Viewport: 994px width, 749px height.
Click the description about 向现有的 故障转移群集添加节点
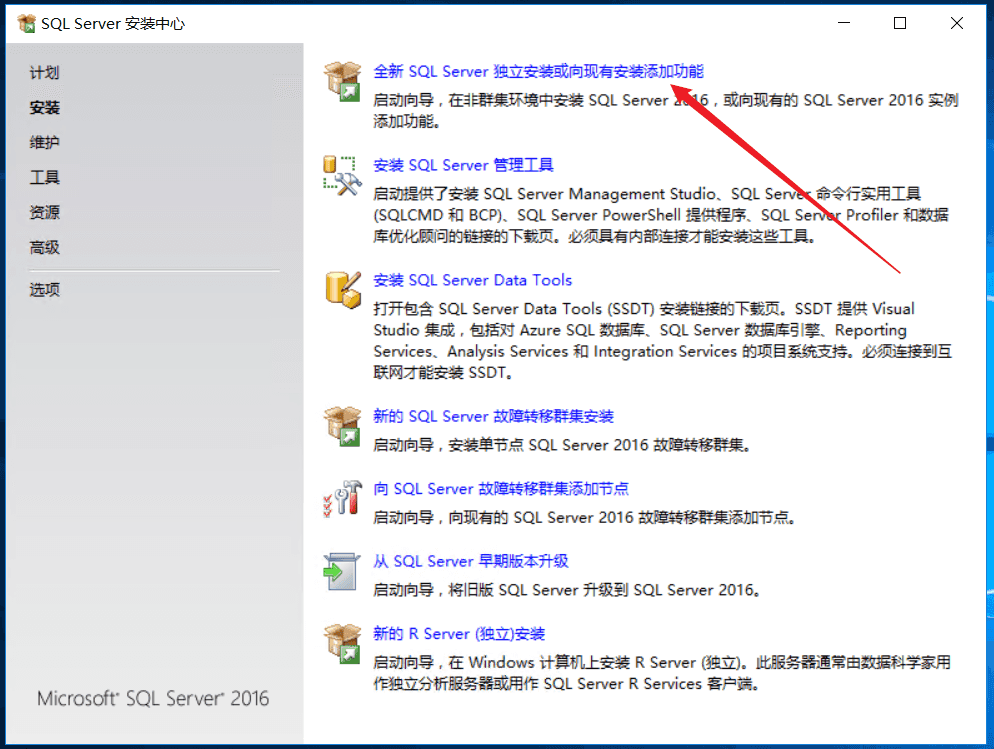coord(584,518)
